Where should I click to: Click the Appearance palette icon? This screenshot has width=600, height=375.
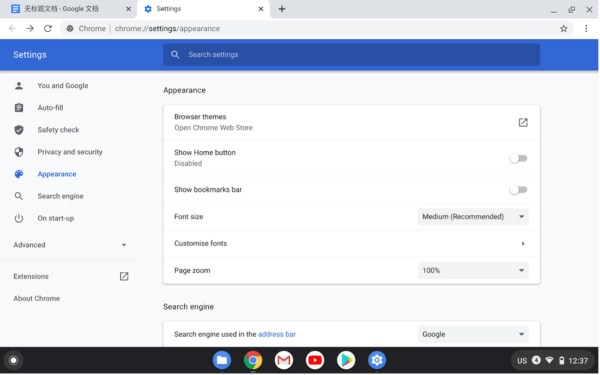19,174
